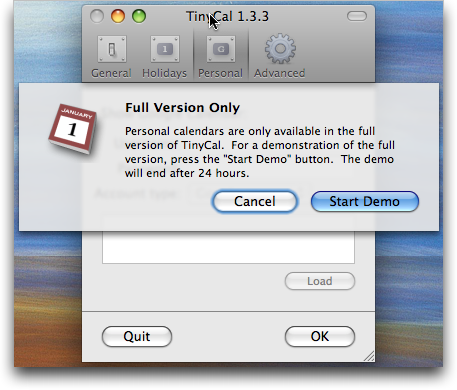The height and width of the screenshot is (390, 457).
Task: Quit TinyCal using the Quit button
Action: coord(137,336)
